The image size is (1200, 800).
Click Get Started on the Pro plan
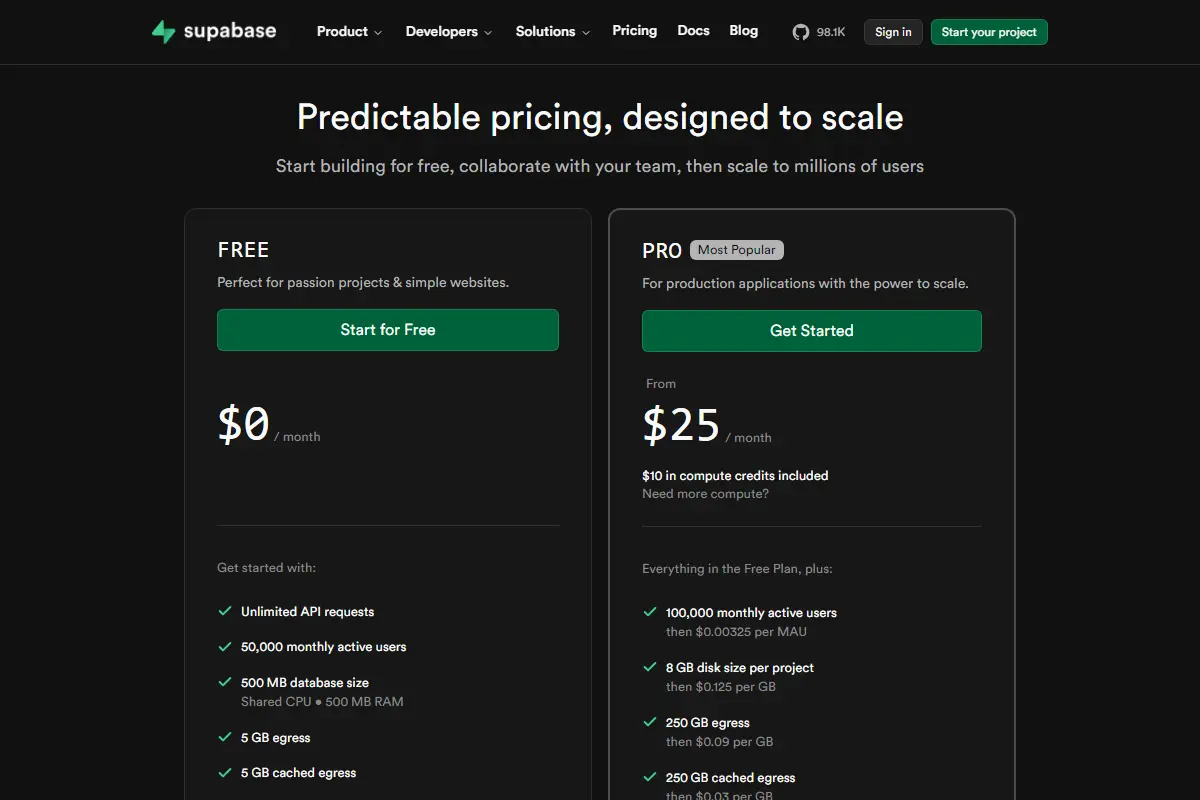pyautogui.click(x=811, y=330)
